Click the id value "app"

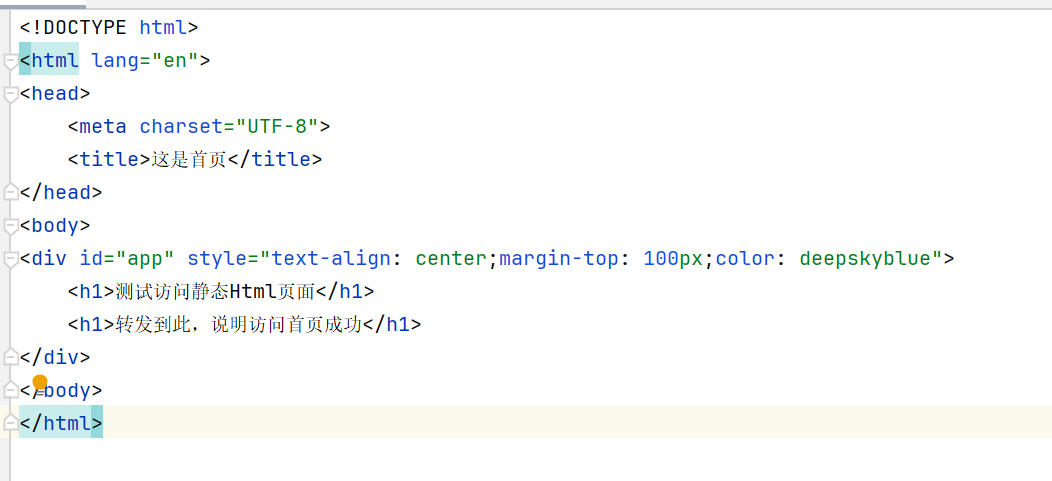click(145, 259)
